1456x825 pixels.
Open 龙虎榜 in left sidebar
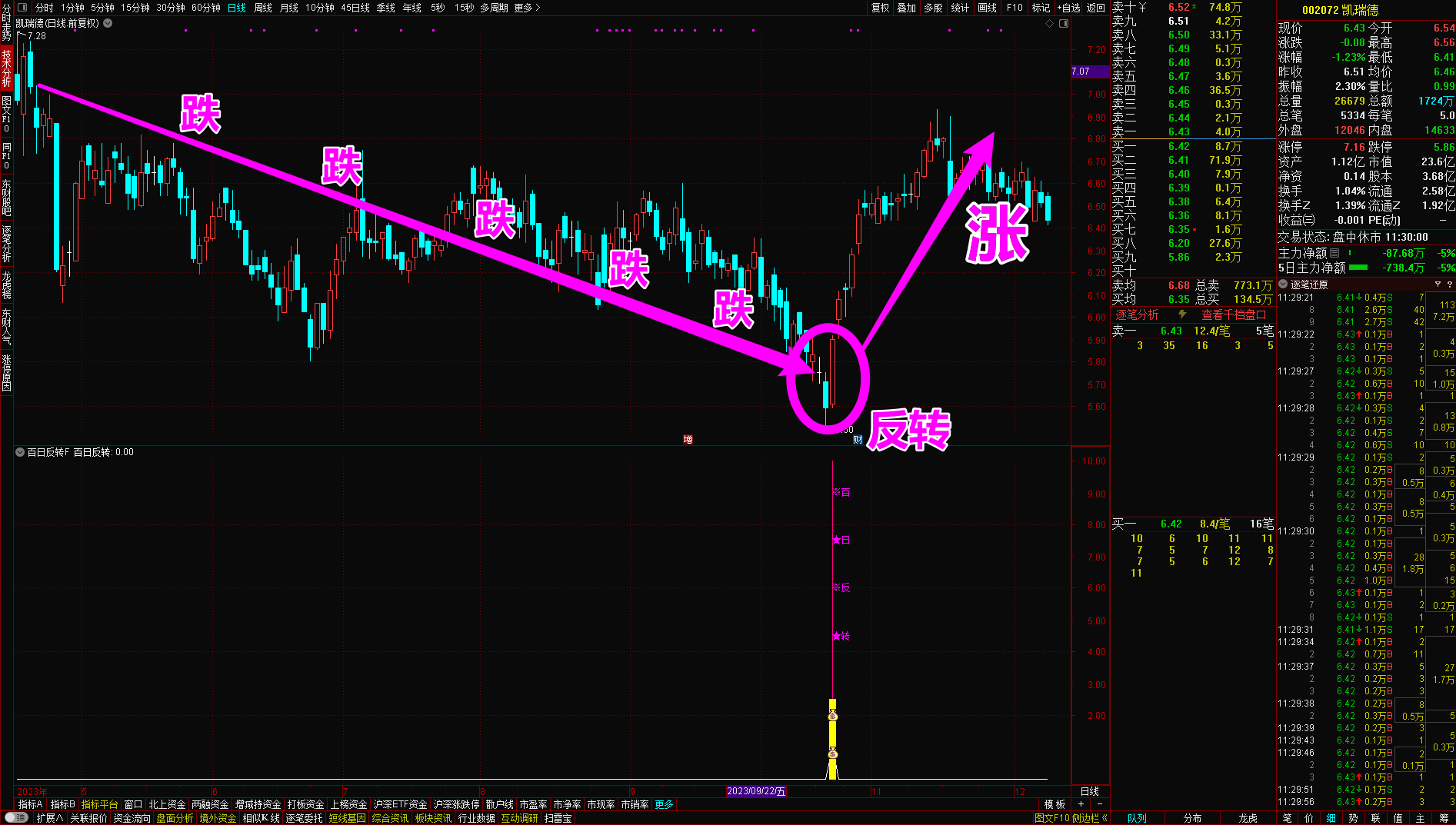[6, 284]
